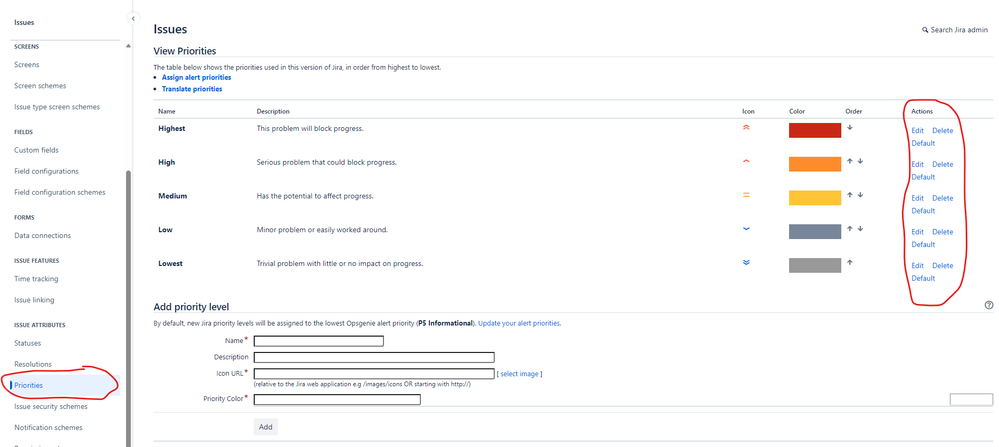The width and height of the screenshot is (999, 447).
Task: Click the select image link
Action: pyautogui.click(x=519, y=374)
